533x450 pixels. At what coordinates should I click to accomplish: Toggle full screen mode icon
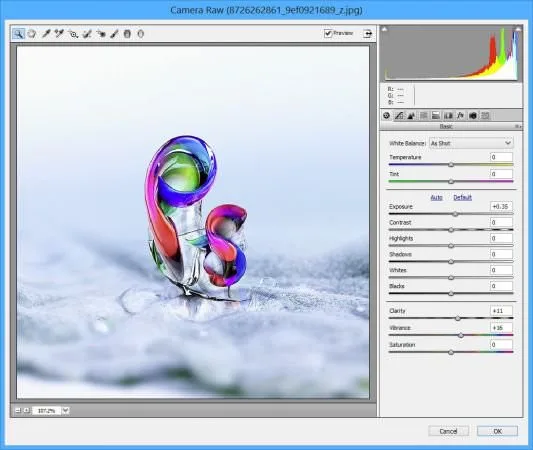pos(367,34)
